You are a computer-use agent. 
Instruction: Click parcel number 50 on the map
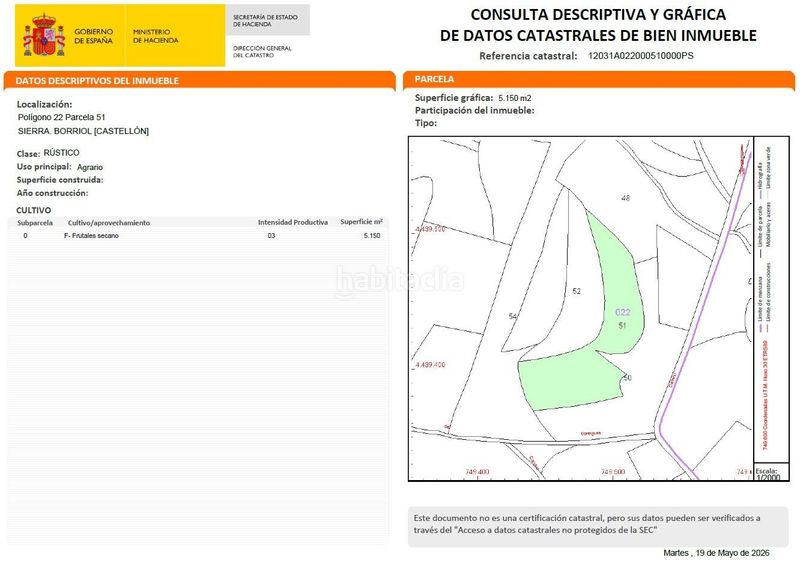[x=628, y=378]
